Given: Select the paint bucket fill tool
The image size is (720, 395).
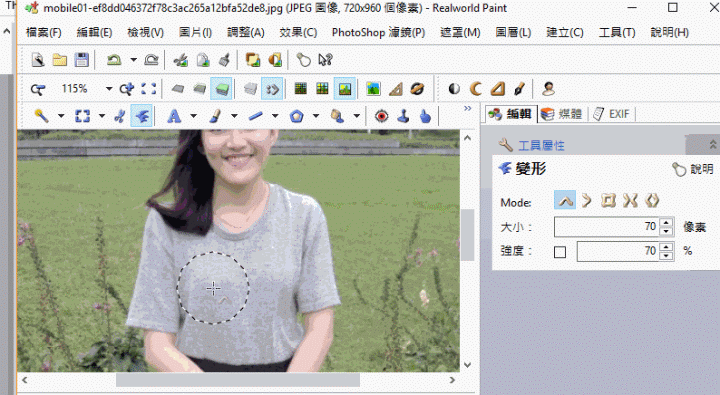Looking at the screenshot, I should (x=338, y=116).
